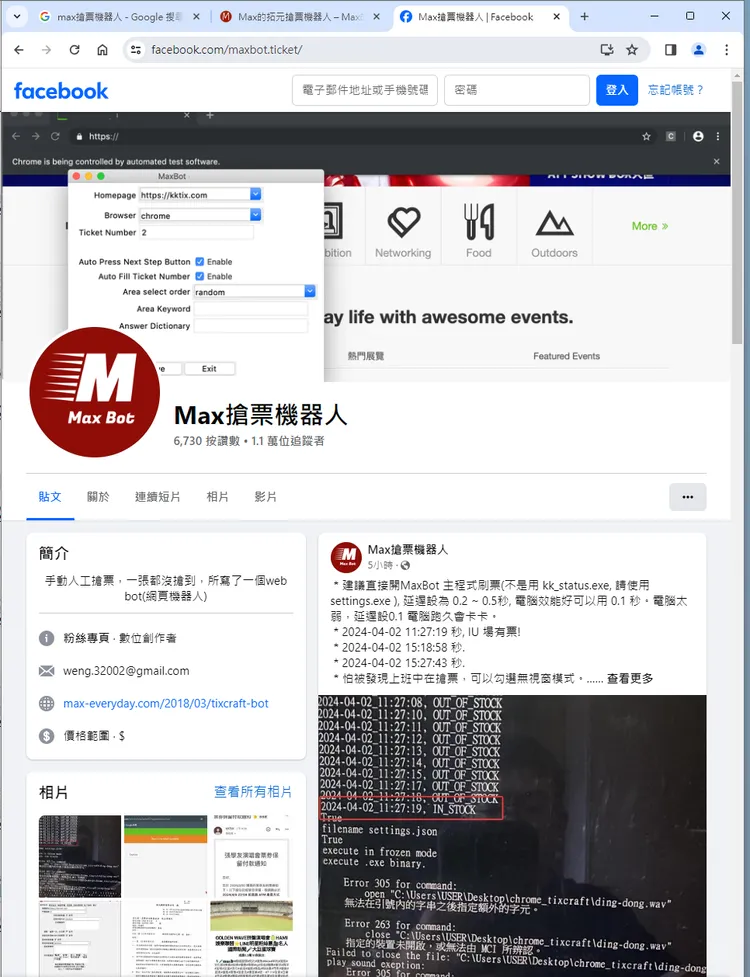Click the 5小時 post timestamp

click(380, 565)
